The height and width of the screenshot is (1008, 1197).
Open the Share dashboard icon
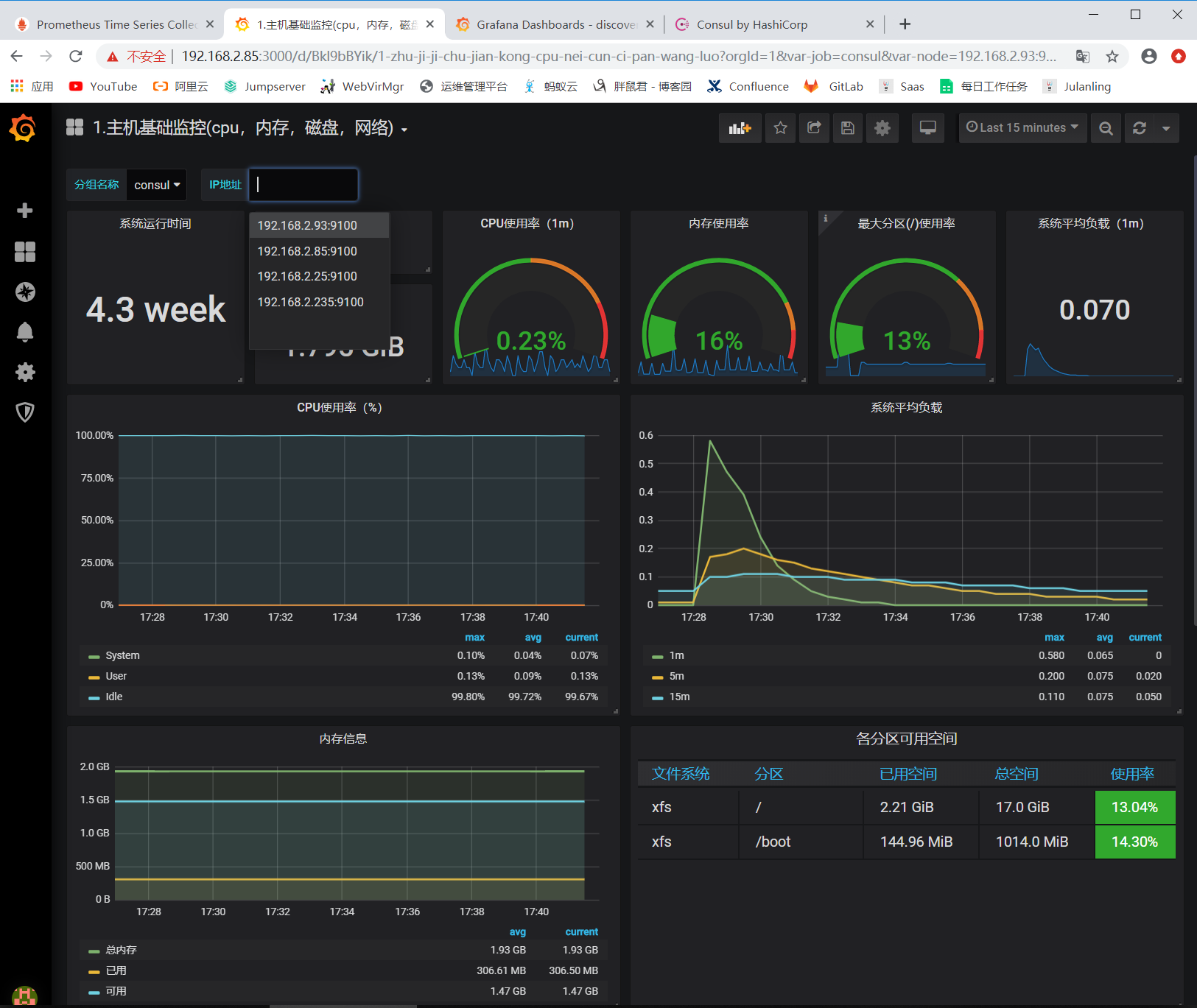point(814,128)
